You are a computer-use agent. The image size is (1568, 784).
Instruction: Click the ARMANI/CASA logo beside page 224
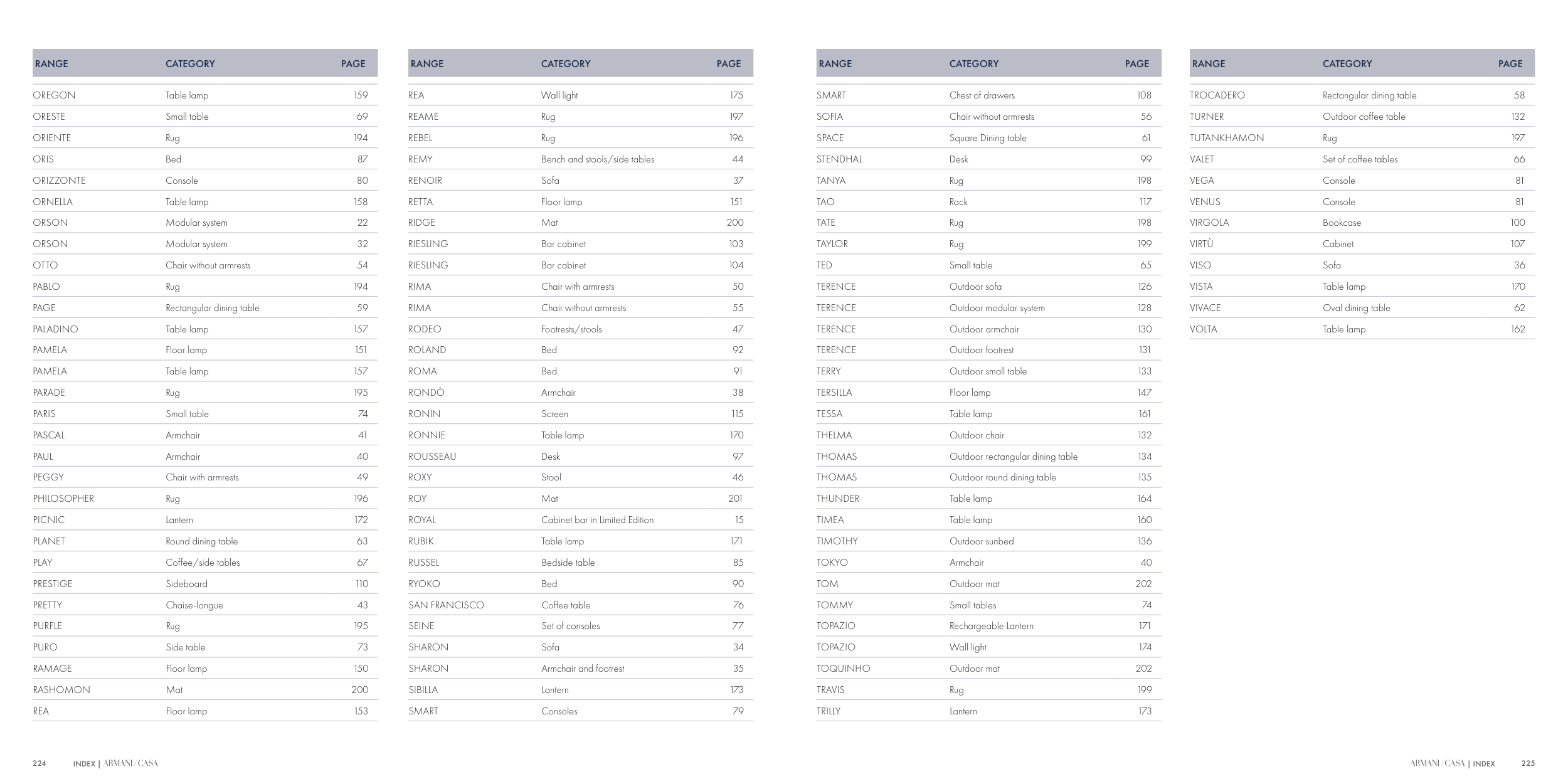click(x=130, y=763)
